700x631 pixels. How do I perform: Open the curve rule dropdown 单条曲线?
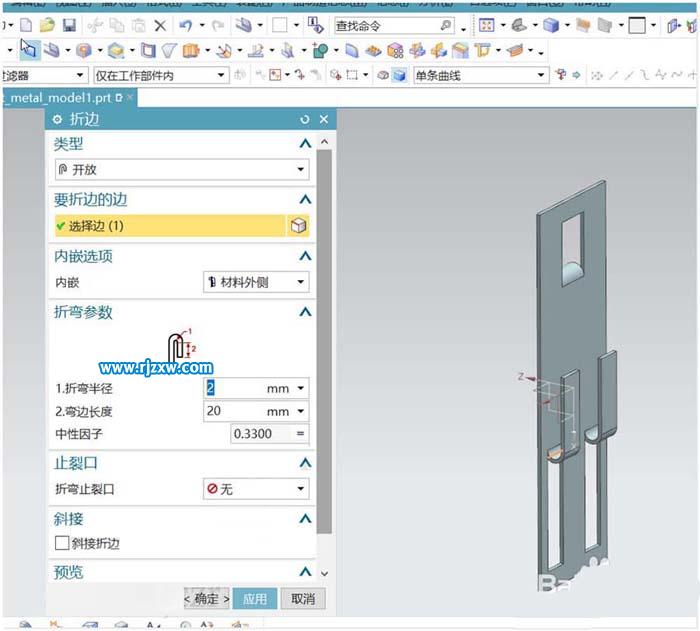[x=481, y=75]
